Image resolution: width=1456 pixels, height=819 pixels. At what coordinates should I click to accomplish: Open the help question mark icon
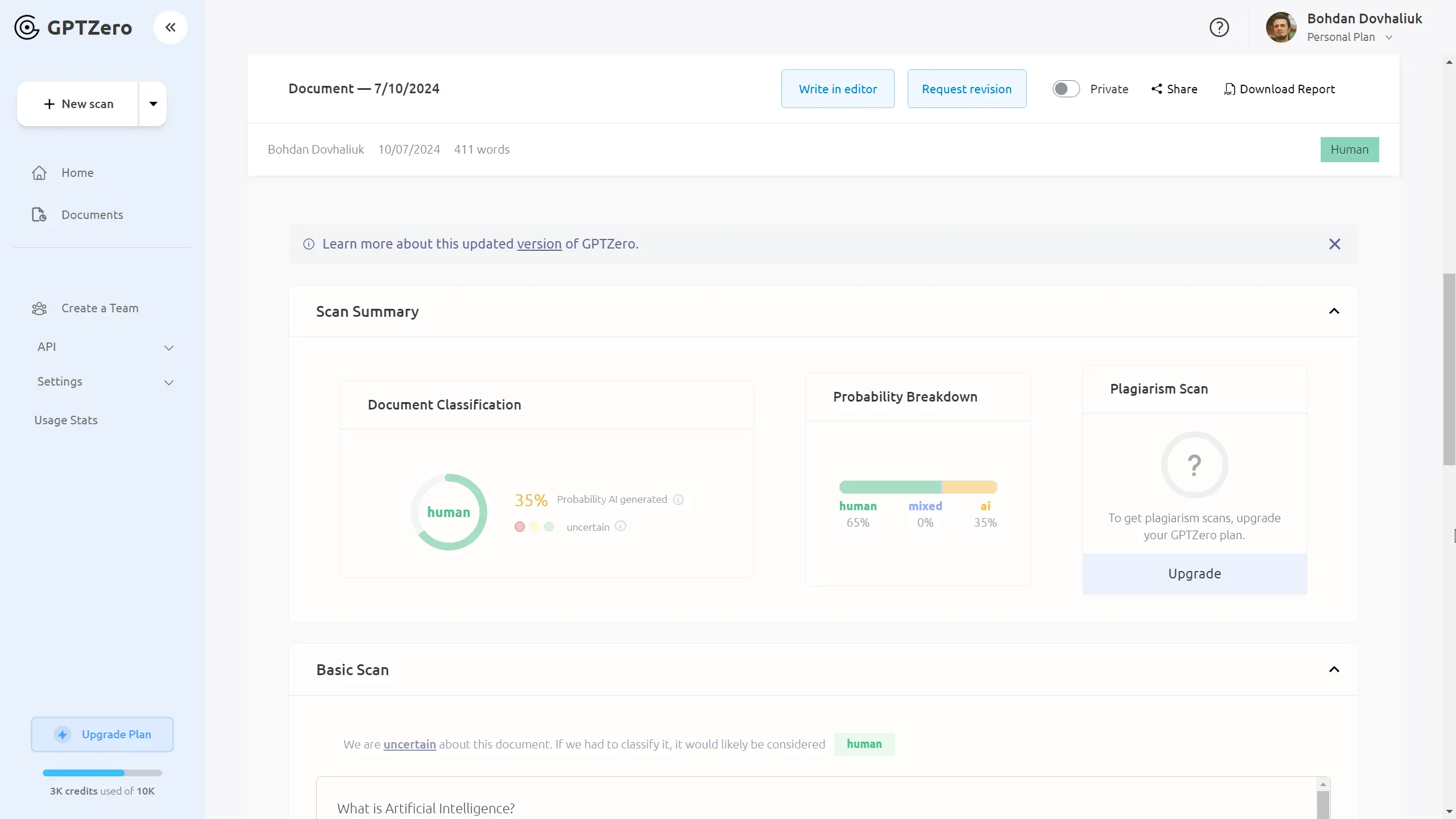click(x=1219, y=27)
